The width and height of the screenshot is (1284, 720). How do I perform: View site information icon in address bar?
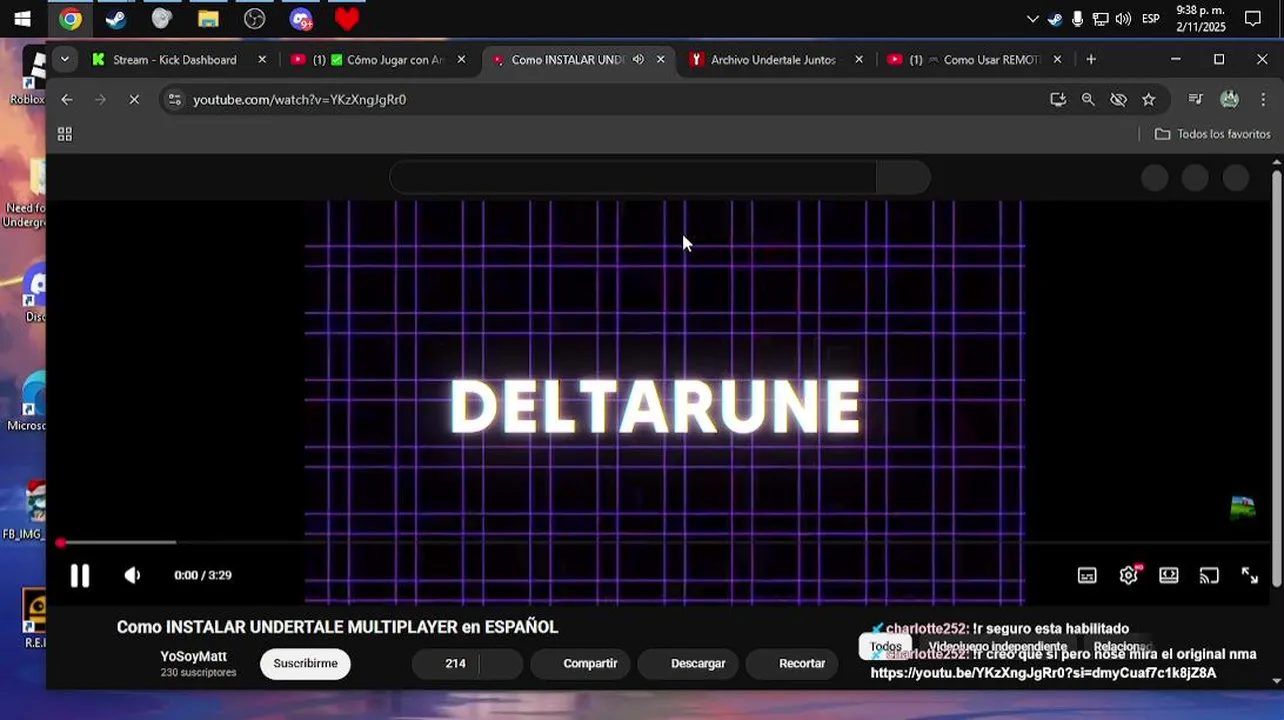(175, 99)
